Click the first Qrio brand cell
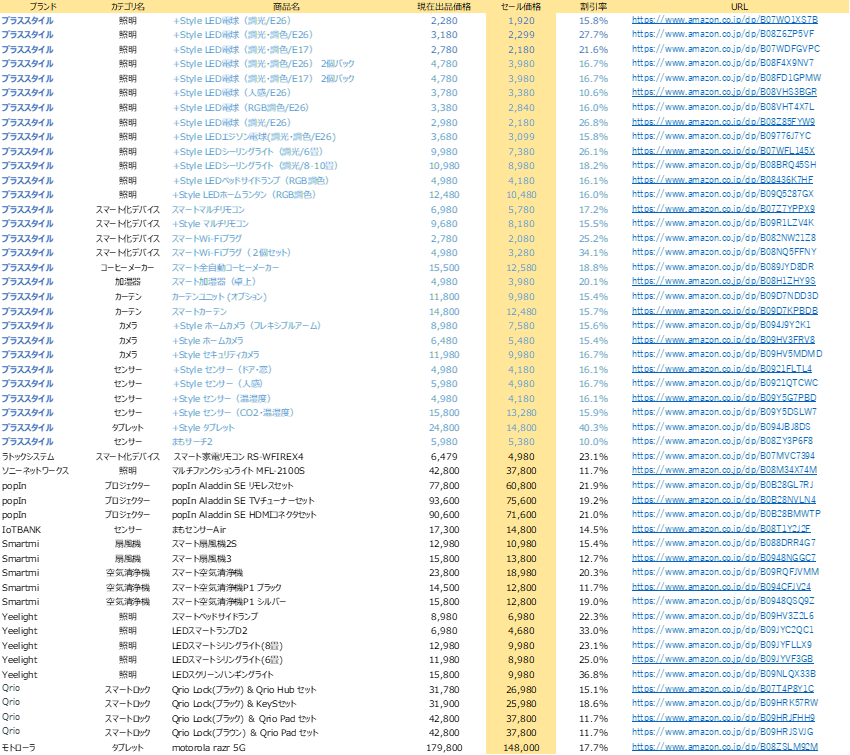This screenshot has height=755, width=850. click(x=11, y=688)
